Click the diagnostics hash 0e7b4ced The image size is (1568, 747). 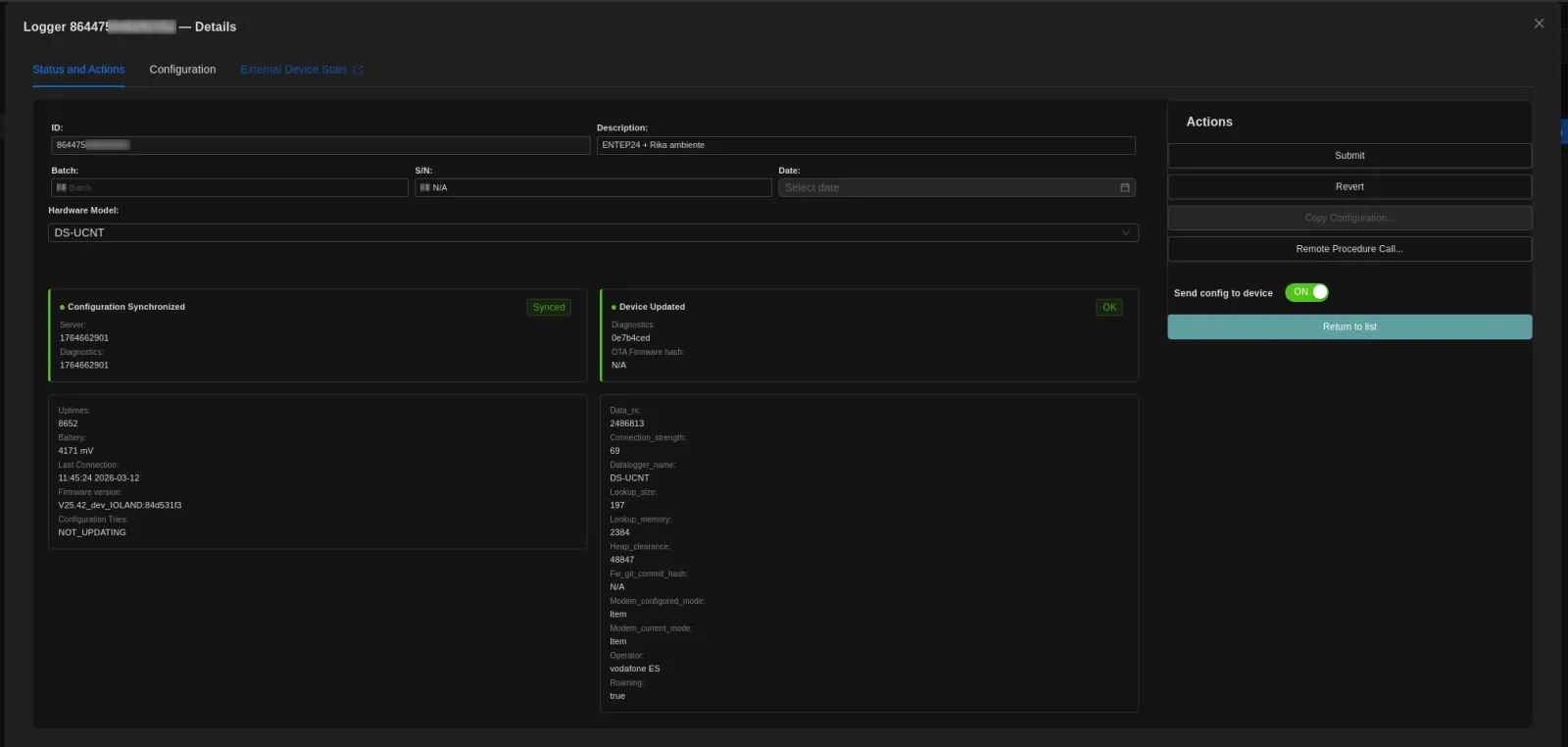click(x=630, y=338)
